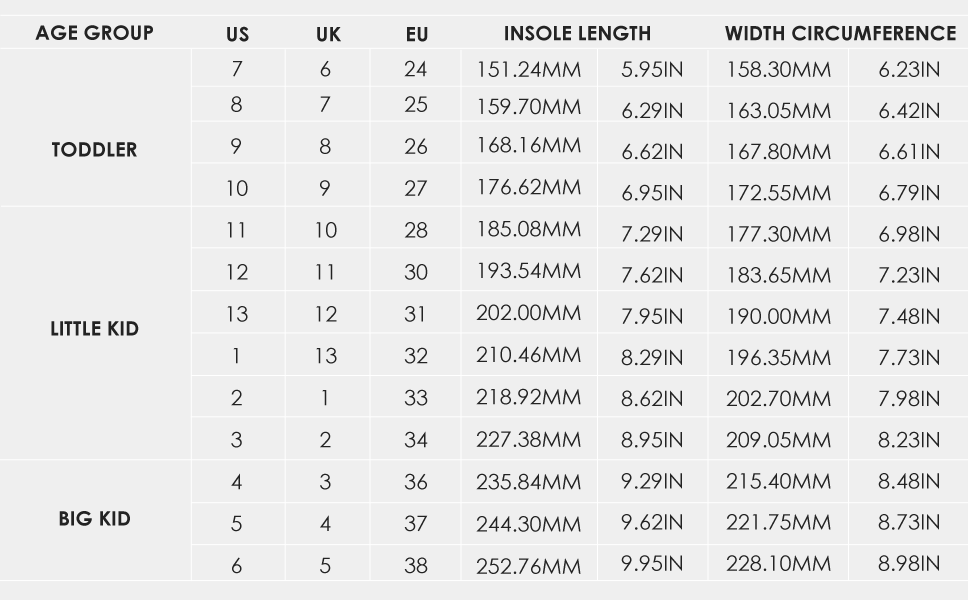Screen dimensions: 970x600
Task: Click the EU column header
Action: point(417,35)
